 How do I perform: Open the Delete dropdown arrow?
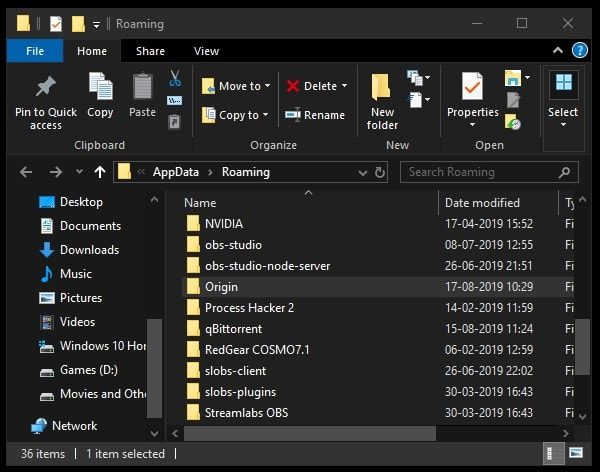point(344,86)
